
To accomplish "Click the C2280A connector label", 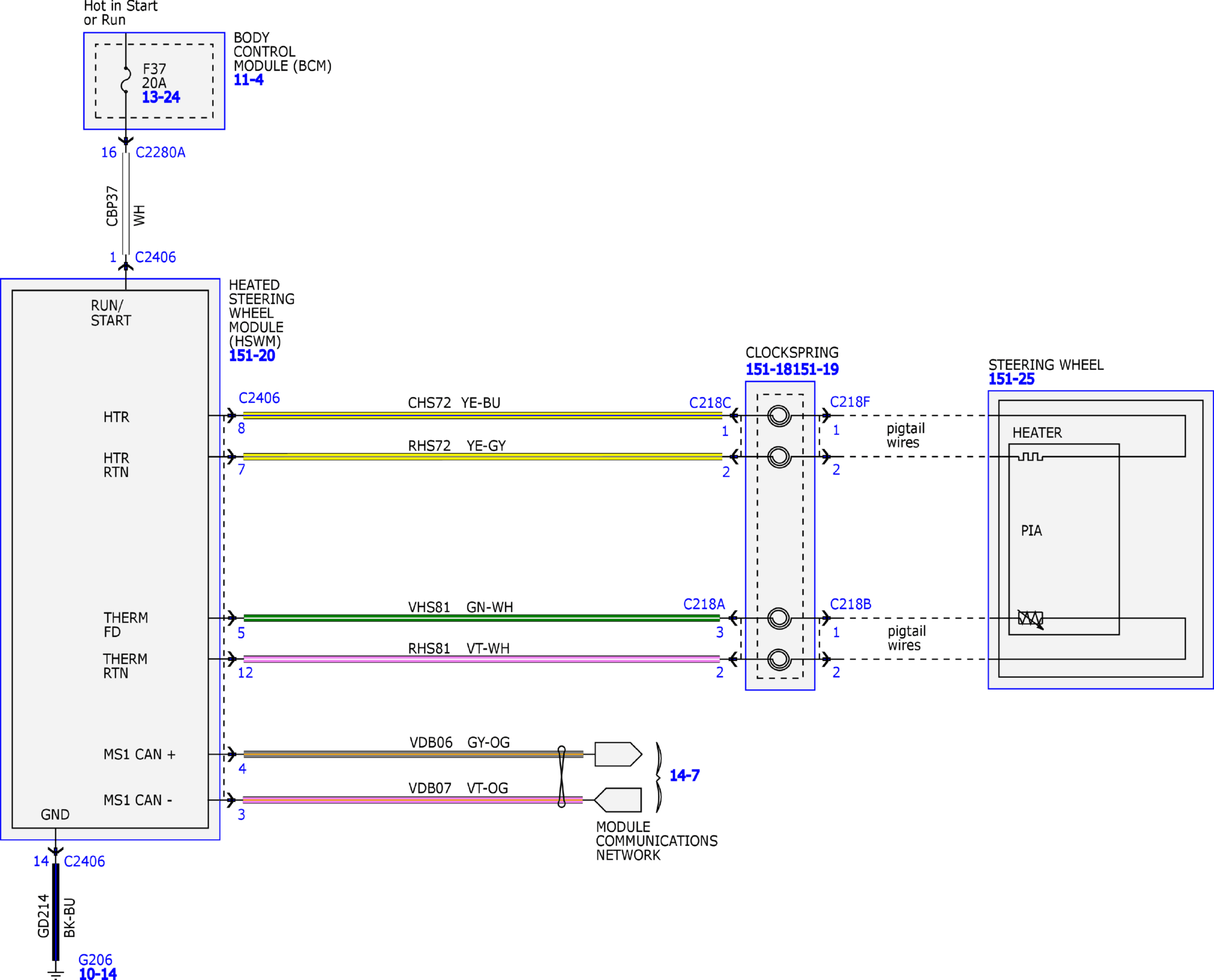I will point(160,153).
